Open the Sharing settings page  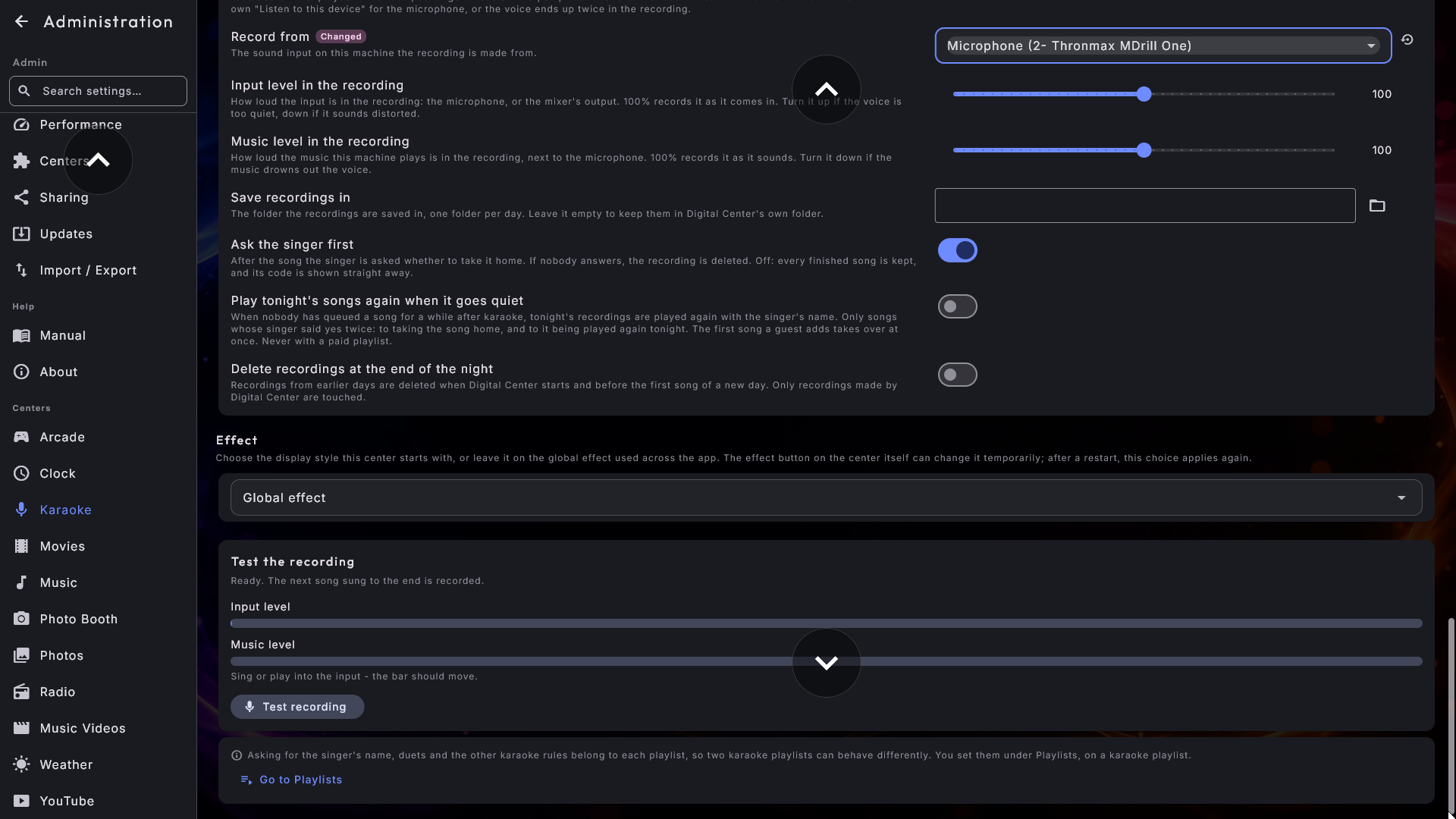click(98, 197)
